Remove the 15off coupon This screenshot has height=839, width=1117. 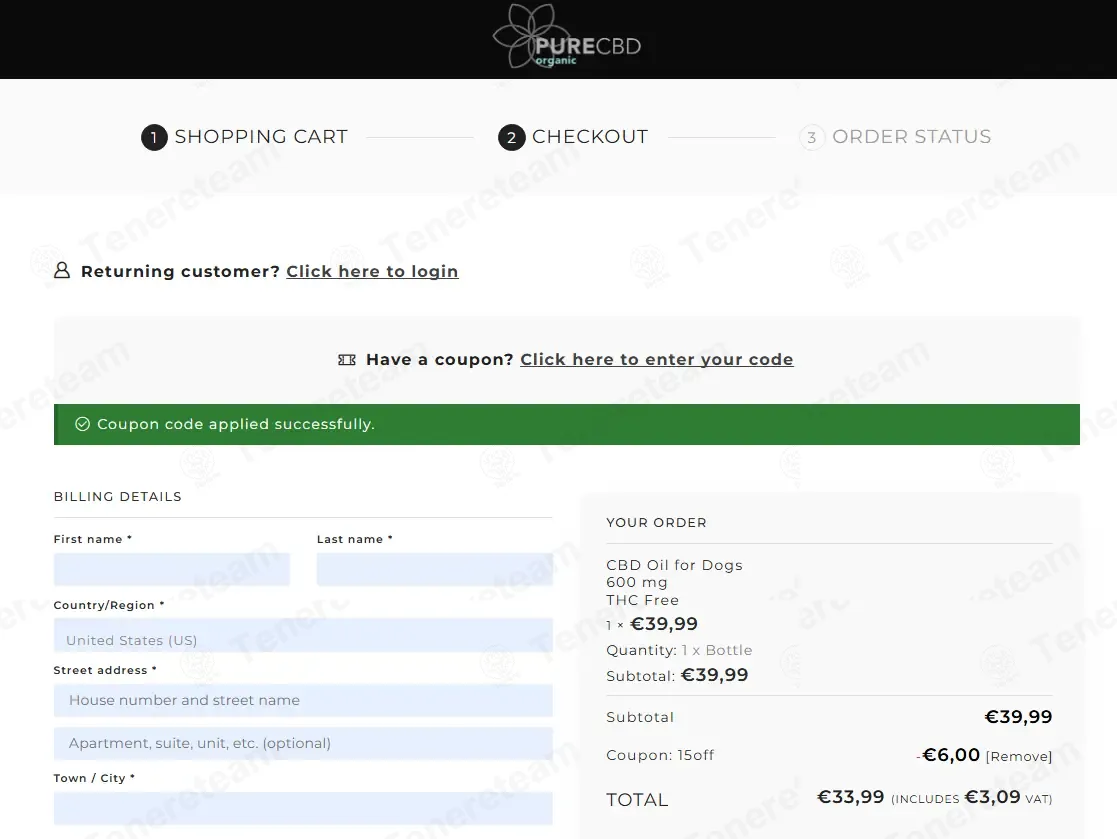coord(1019,756)
